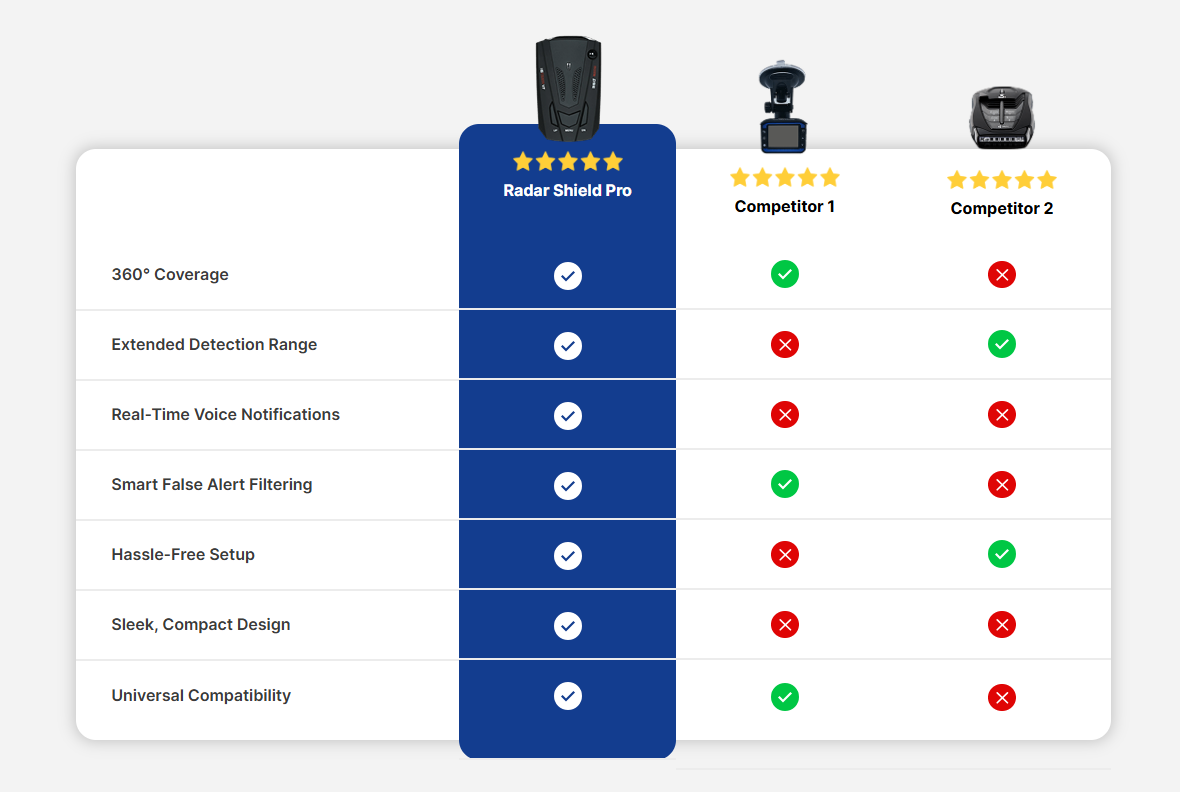Click Competitor 2 red X for Universal Compatibility
Image resolution: width=1180 pixels, height=792 pixels.
click(x=1002, y=698)
